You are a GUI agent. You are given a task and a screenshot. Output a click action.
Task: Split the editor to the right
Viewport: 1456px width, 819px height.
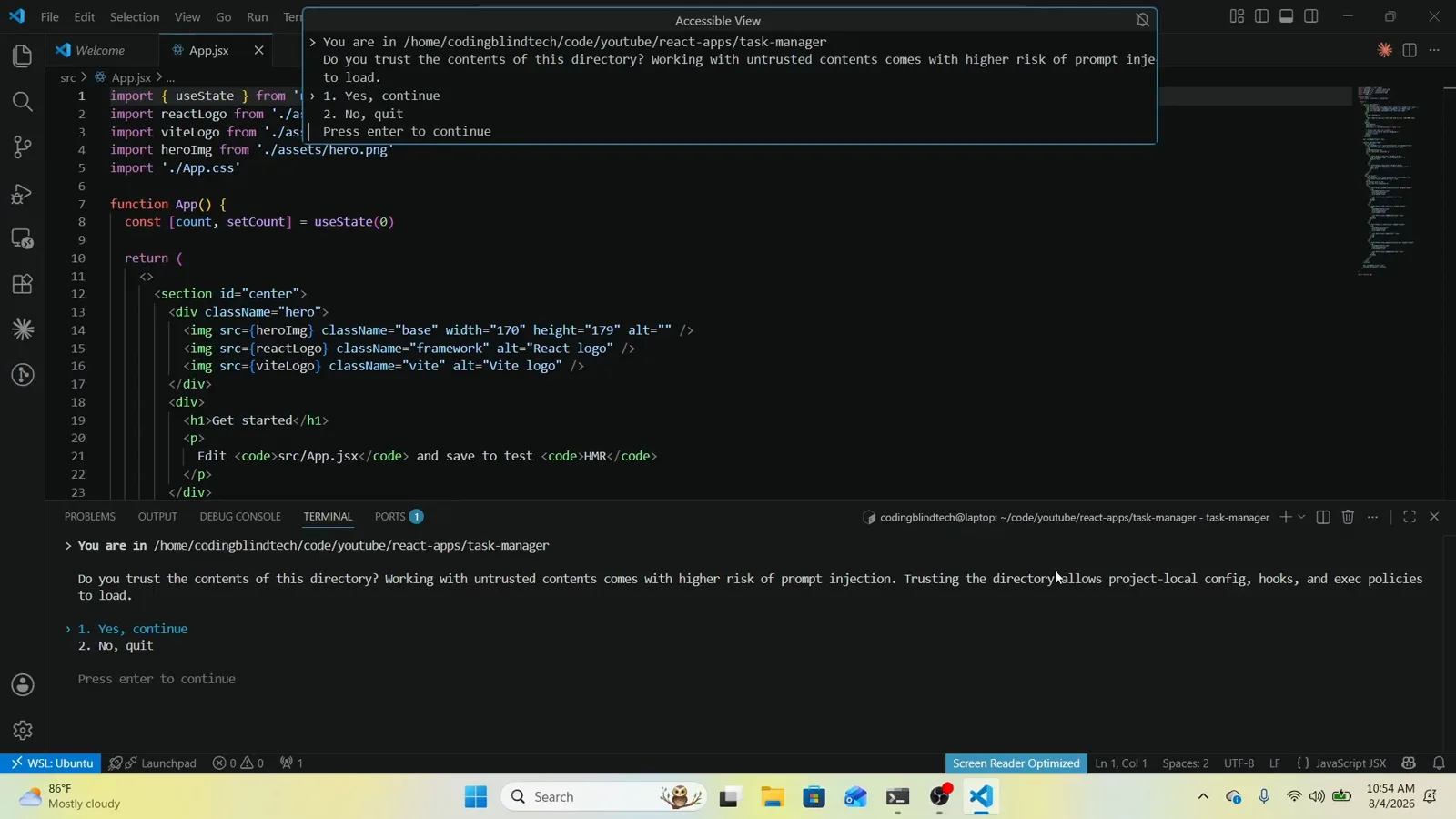click(1410, 50)
